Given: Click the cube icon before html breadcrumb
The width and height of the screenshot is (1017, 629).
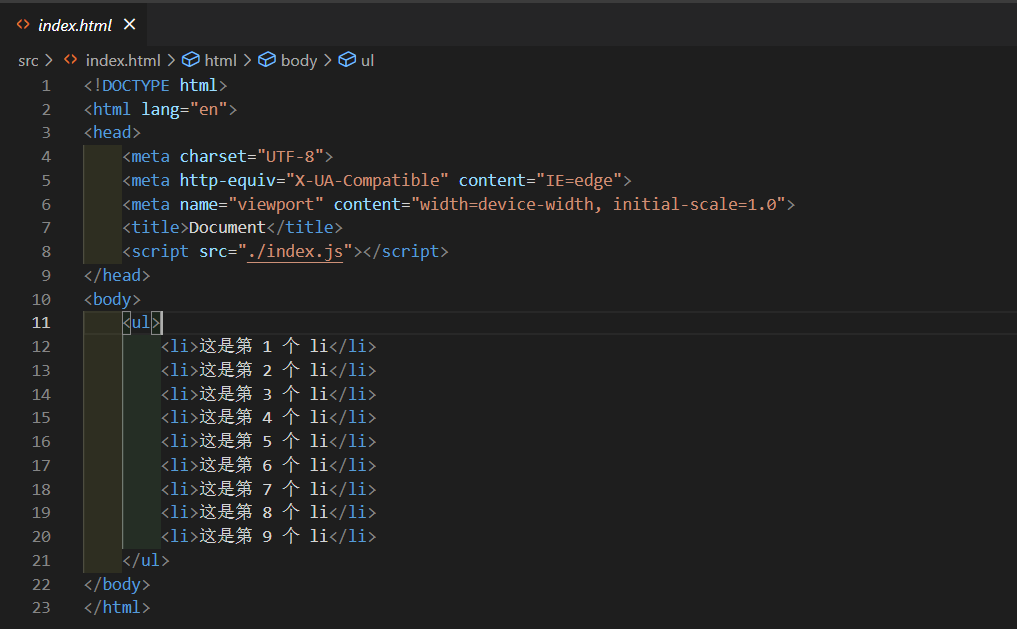Looking at the screenshot, I should pyautogui.click(x=191, y=60).
